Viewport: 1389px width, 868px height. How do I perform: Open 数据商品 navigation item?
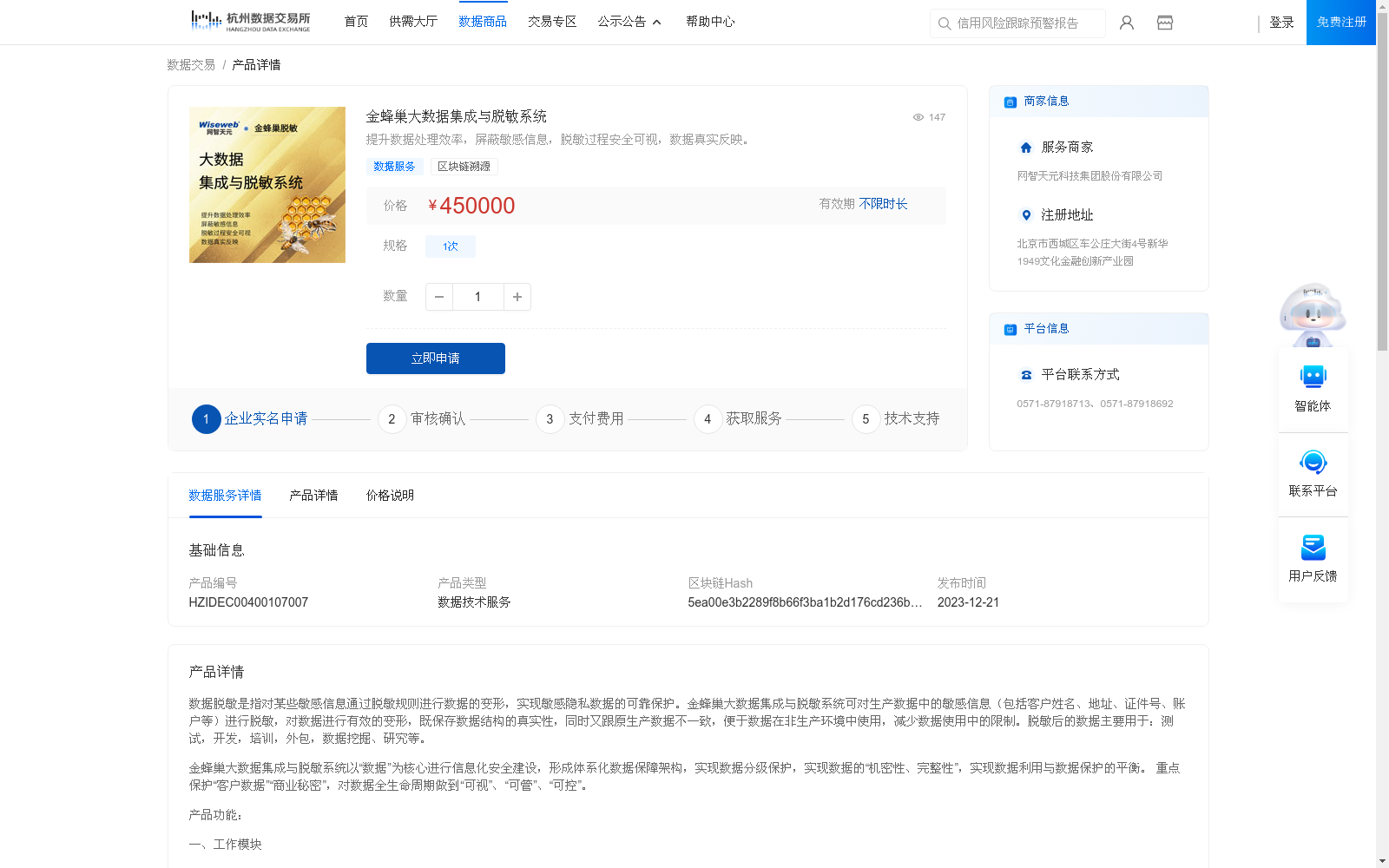[x=483, y=22]
